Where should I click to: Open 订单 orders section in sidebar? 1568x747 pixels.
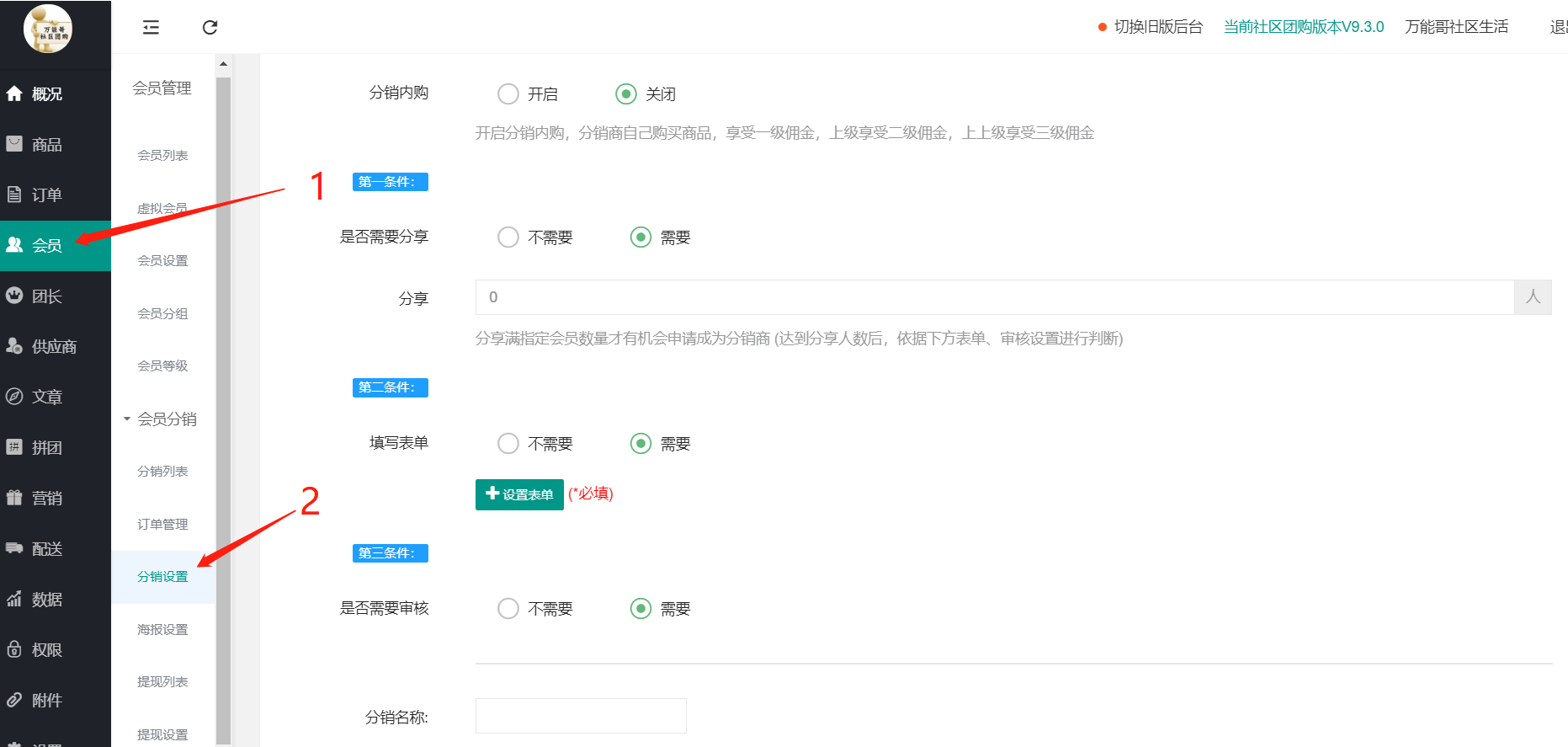click(34, 195)
